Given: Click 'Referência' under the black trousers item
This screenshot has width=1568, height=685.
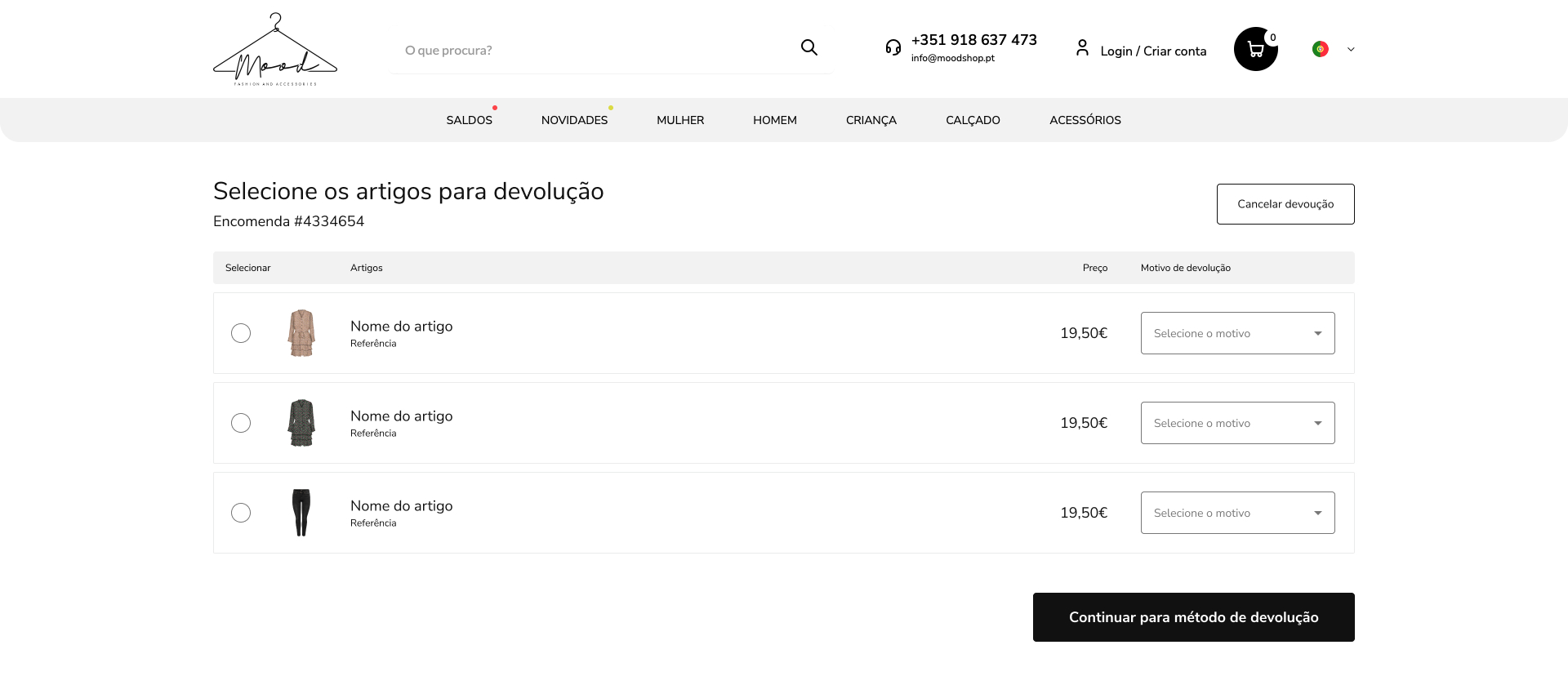Looking at the screenshot, I should 373,523.
